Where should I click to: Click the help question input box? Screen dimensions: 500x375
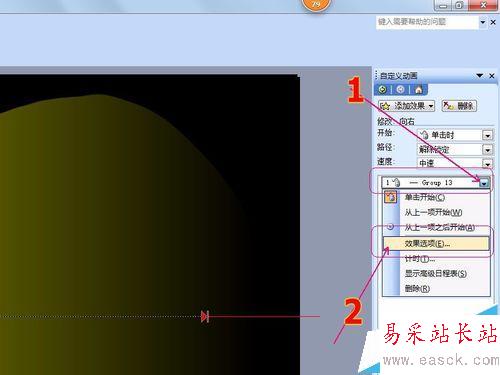[427, 22]
